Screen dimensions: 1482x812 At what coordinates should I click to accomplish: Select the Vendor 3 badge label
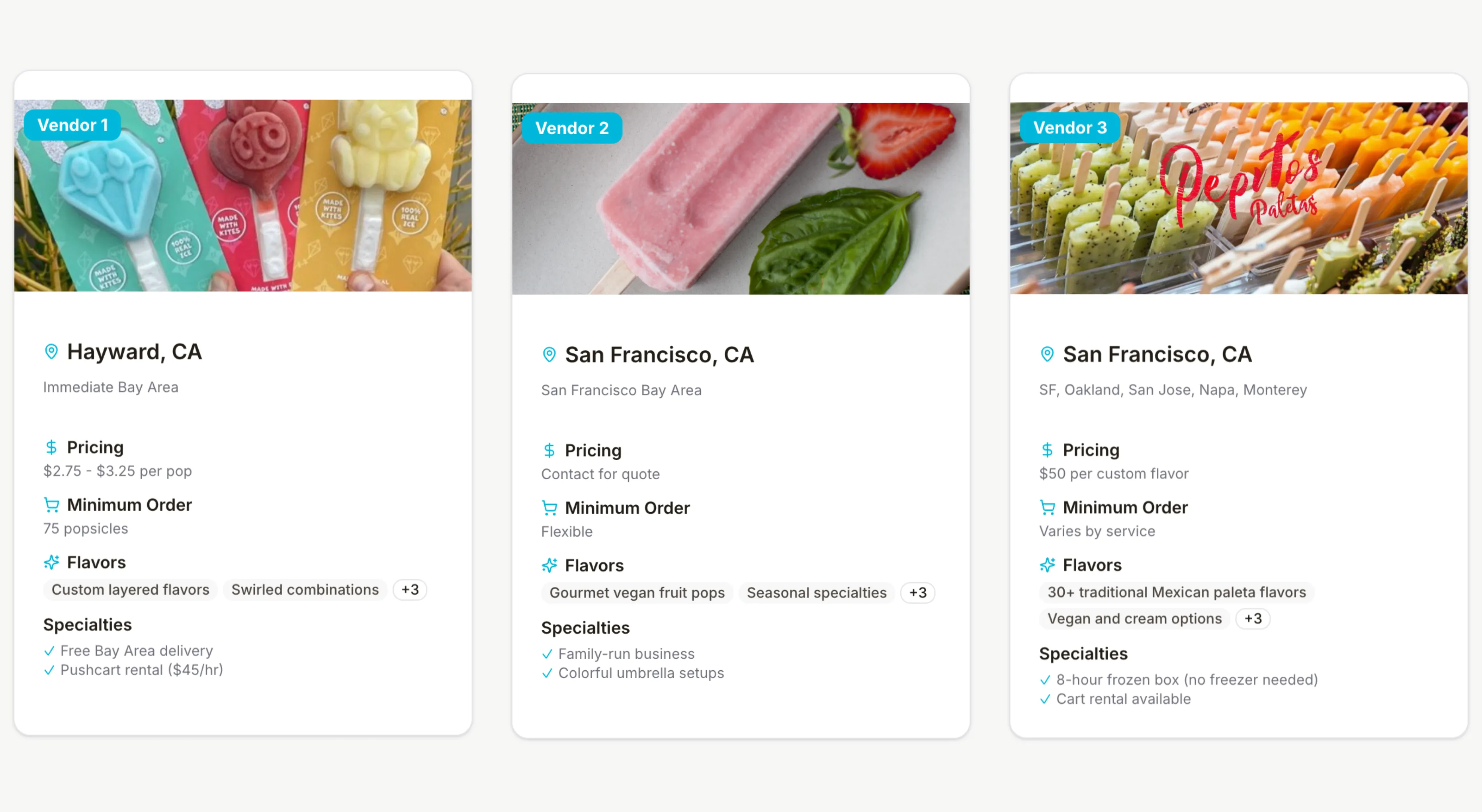click(x=1069, y=128)
